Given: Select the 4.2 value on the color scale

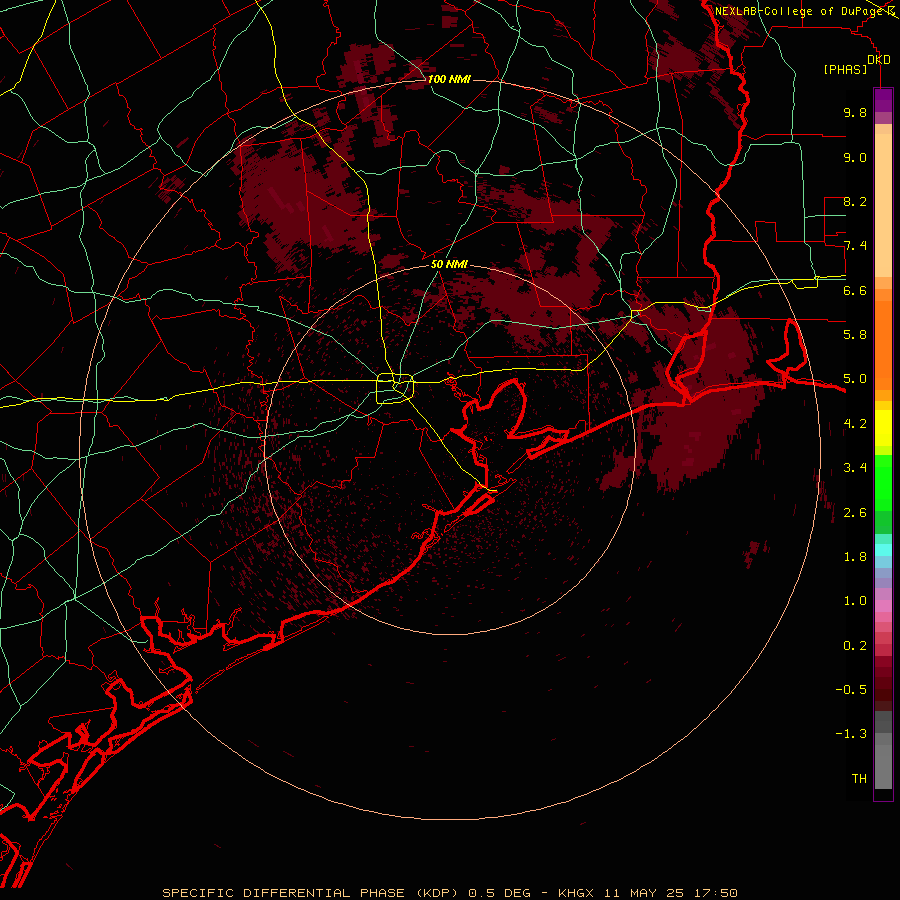Looking at the screenshot, I should coord(855,424).
